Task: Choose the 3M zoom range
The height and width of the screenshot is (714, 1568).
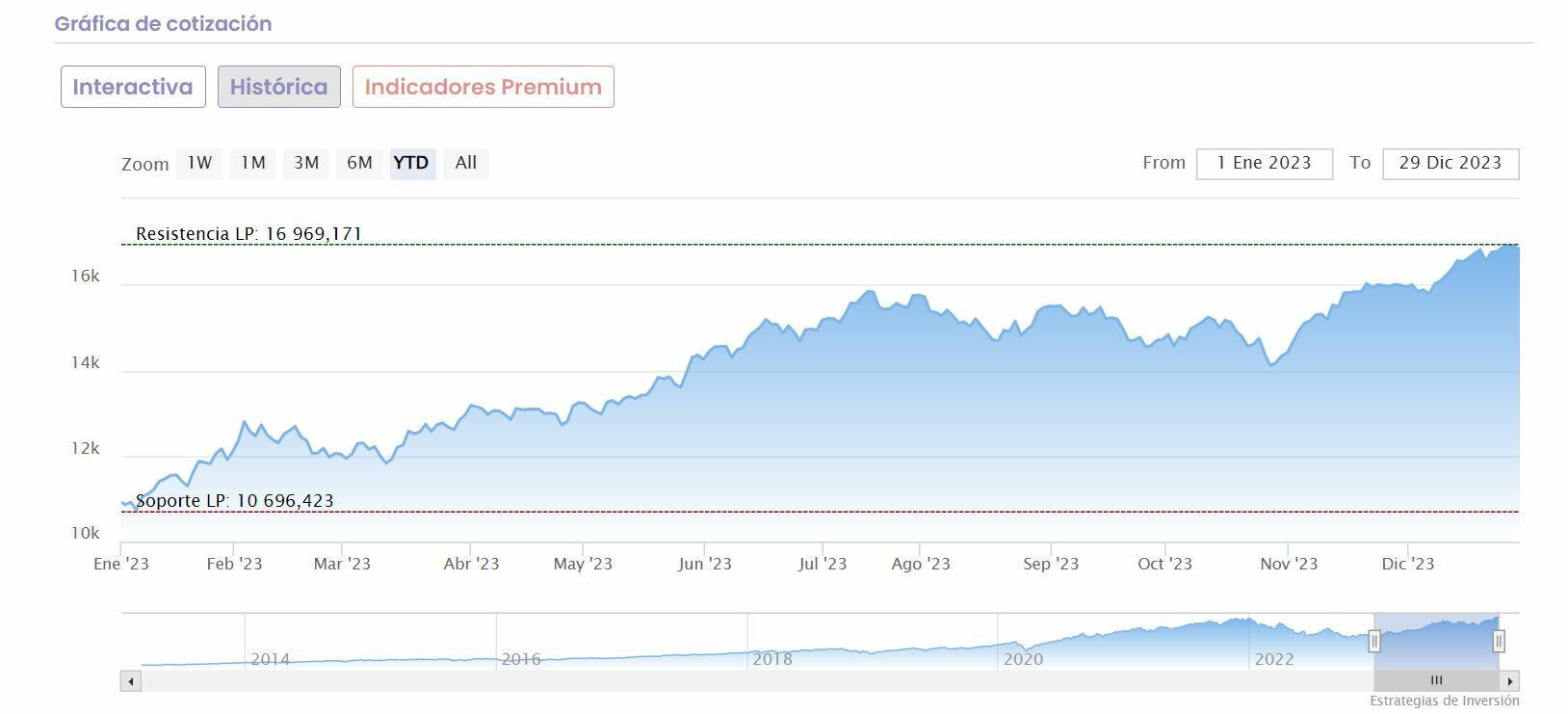Action: (x=306, y=163)
